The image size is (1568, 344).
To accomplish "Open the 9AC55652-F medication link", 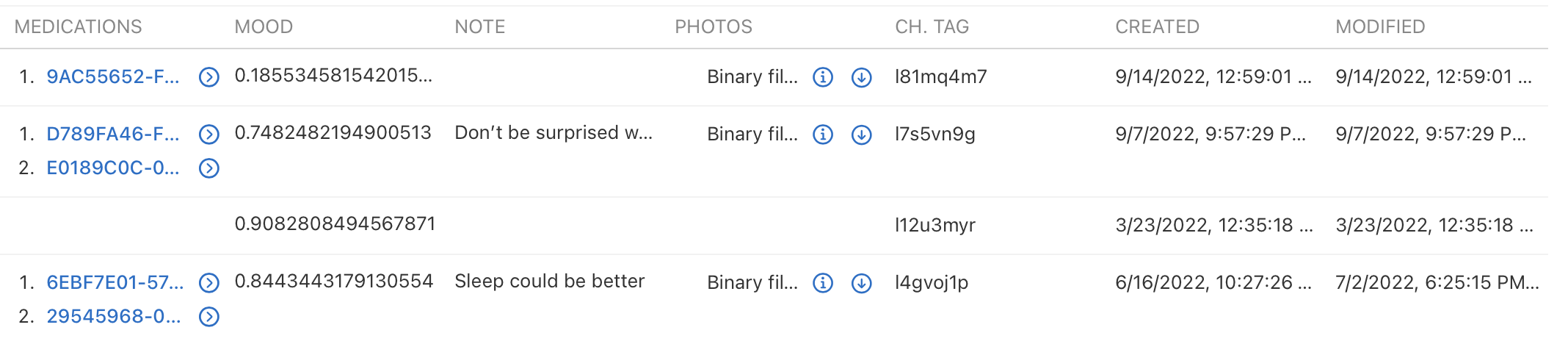I will (112, 76).
